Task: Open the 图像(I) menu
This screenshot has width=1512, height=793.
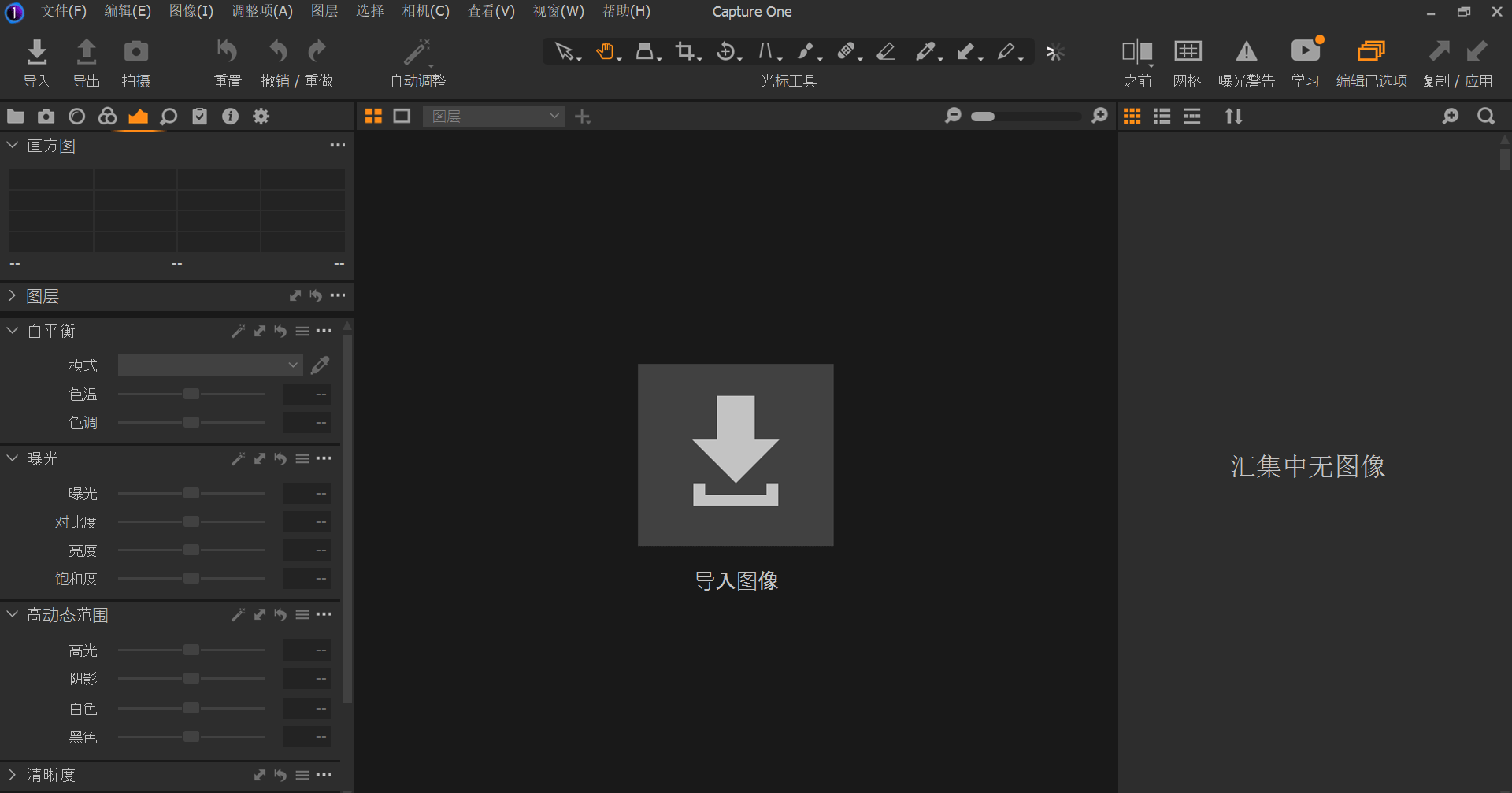Action: click(191, 11)
